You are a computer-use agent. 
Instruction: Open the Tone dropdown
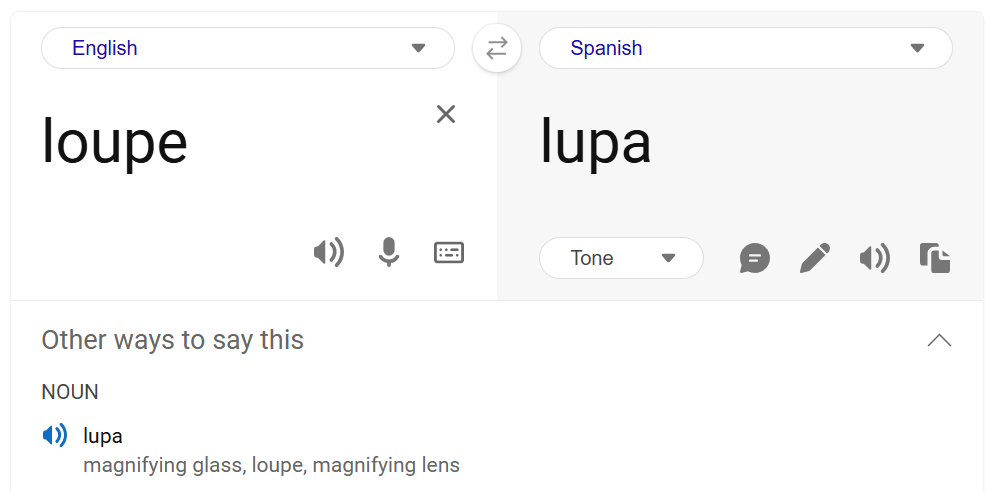coord(621,258)
